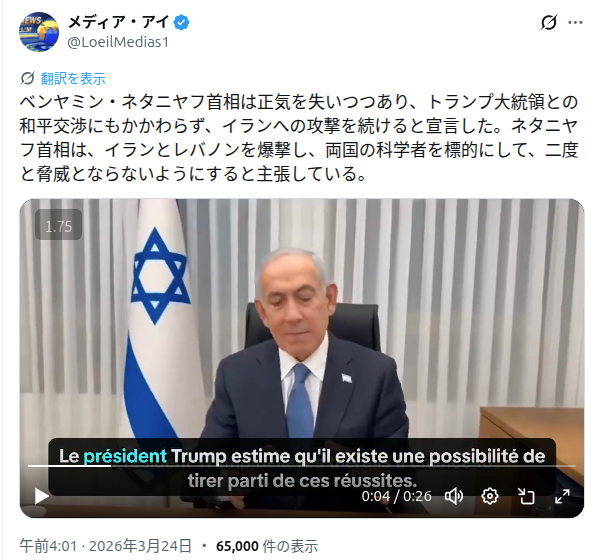Click the blue verified badge
The width and height of the screenshot is (597, 560).
pos(182,23)
